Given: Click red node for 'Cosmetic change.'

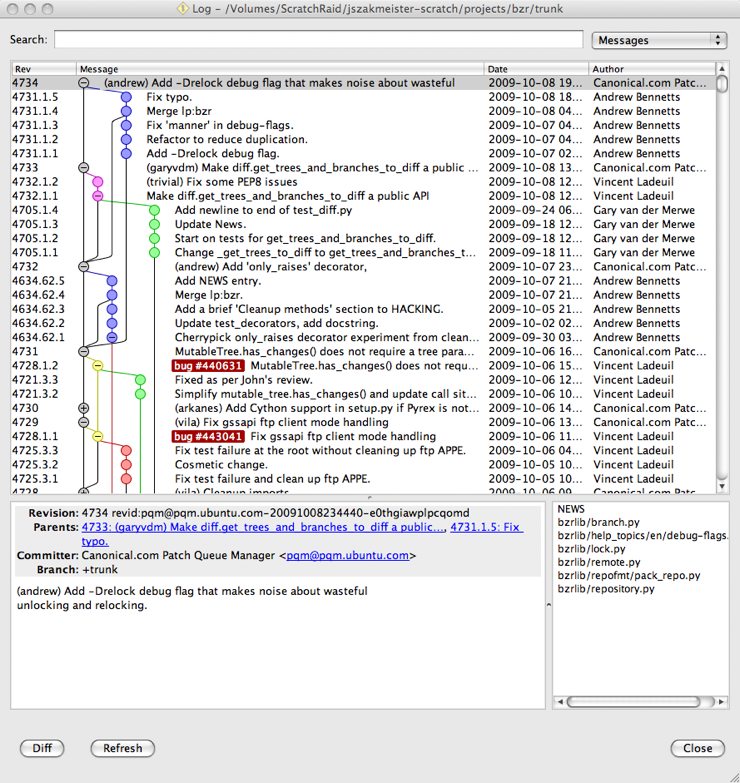Looking at the screenshot, I should tap(126, 465).
